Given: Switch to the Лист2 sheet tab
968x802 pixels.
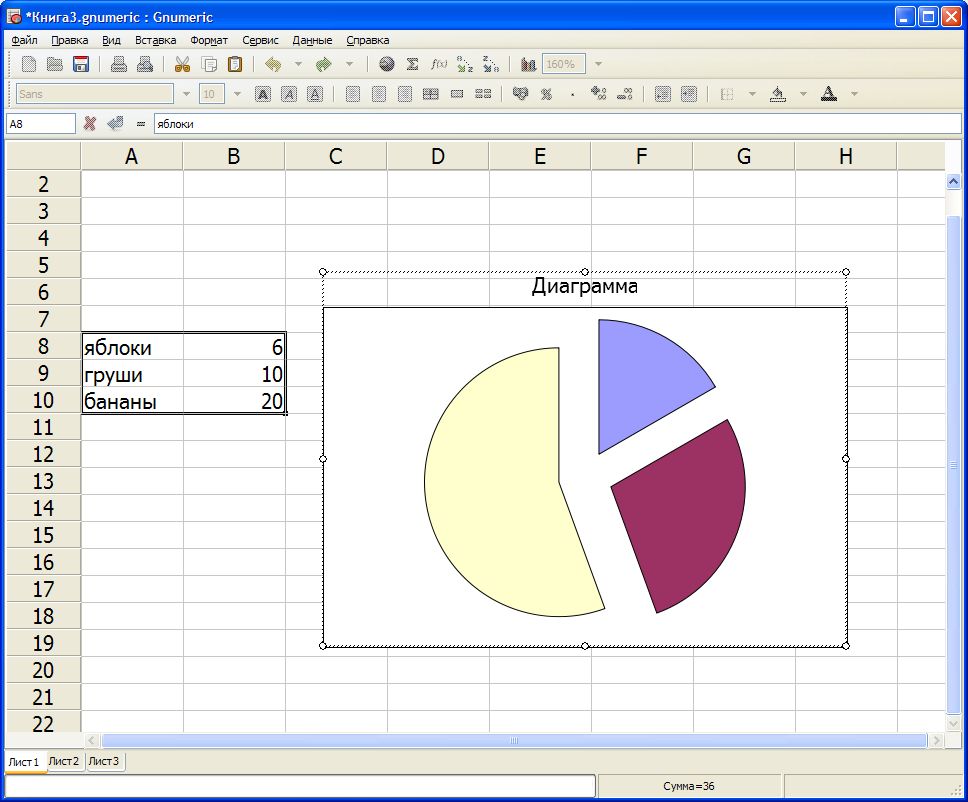Looking at the screenshot, I should pyautogui.click(x=64, y=761).
